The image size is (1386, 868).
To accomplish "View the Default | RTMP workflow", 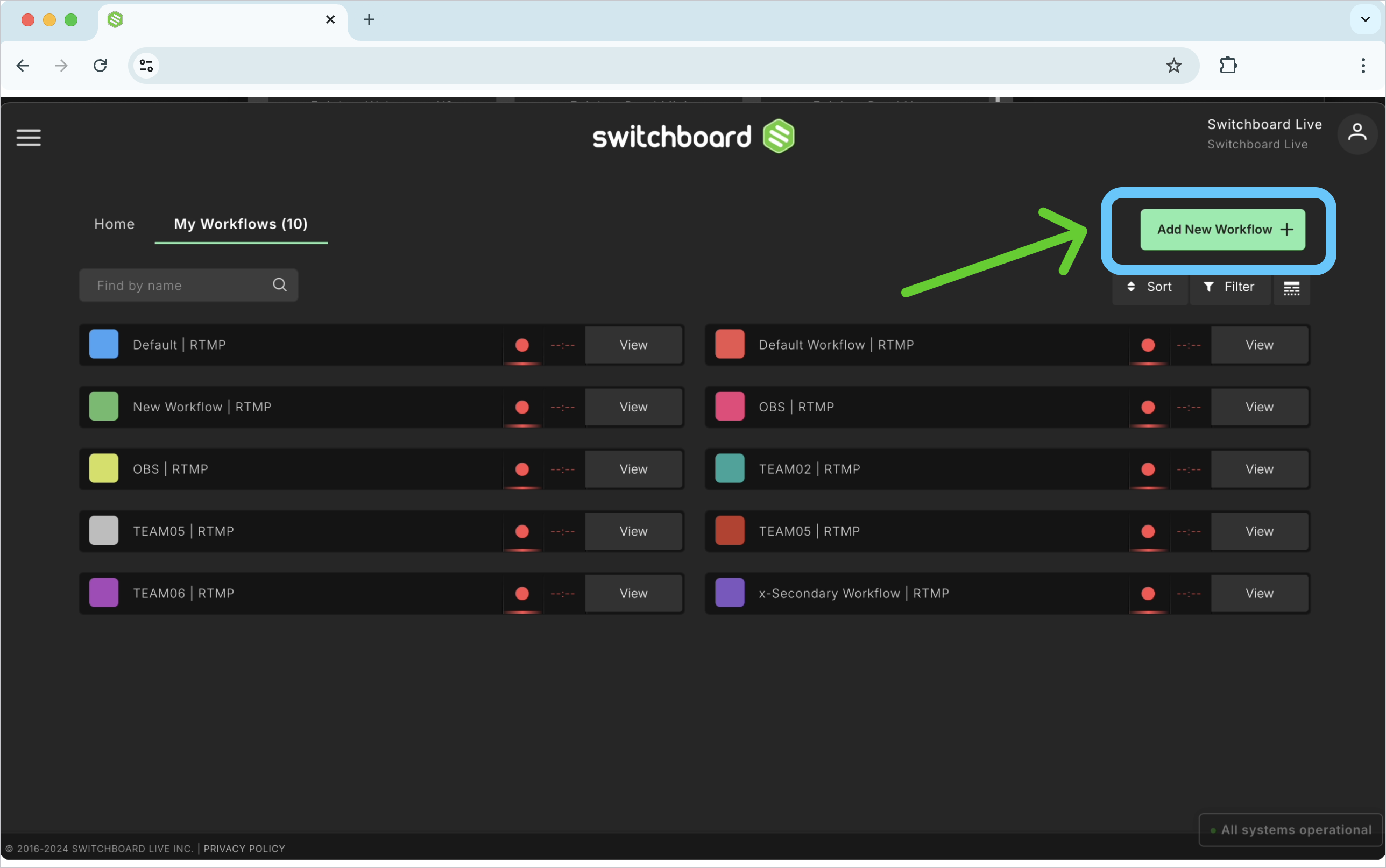I will 633,345.
